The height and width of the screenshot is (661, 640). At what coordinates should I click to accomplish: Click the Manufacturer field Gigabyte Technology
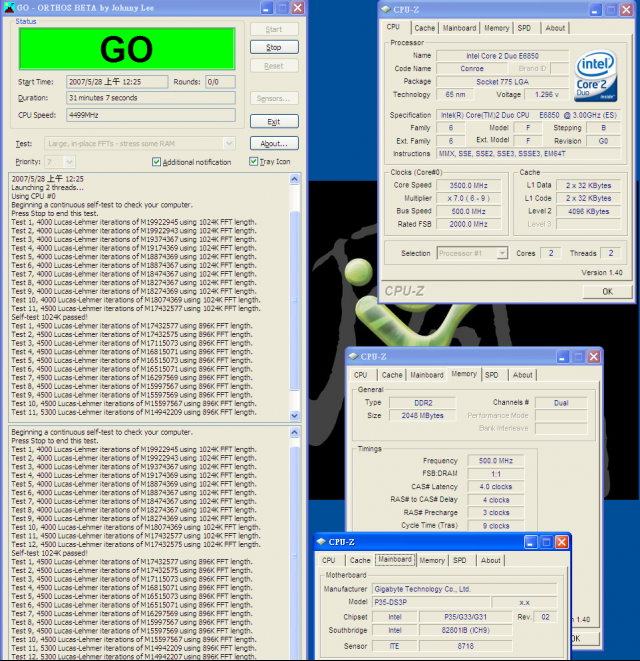(x=464, y=589)
